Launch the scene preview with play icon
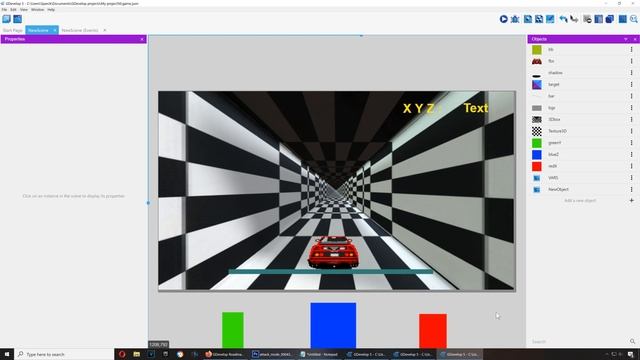Image resolution: width=640 pixels, height=360 pixels. (x=503, y=19)
